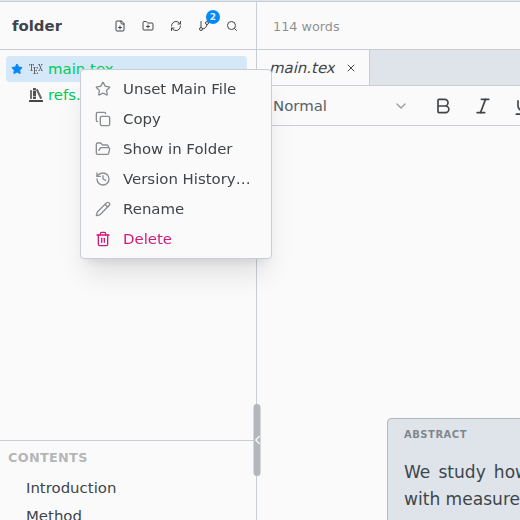This screenshot has width=520, height=520.
Task: Open Version History entry
Action: coord(176,179)
